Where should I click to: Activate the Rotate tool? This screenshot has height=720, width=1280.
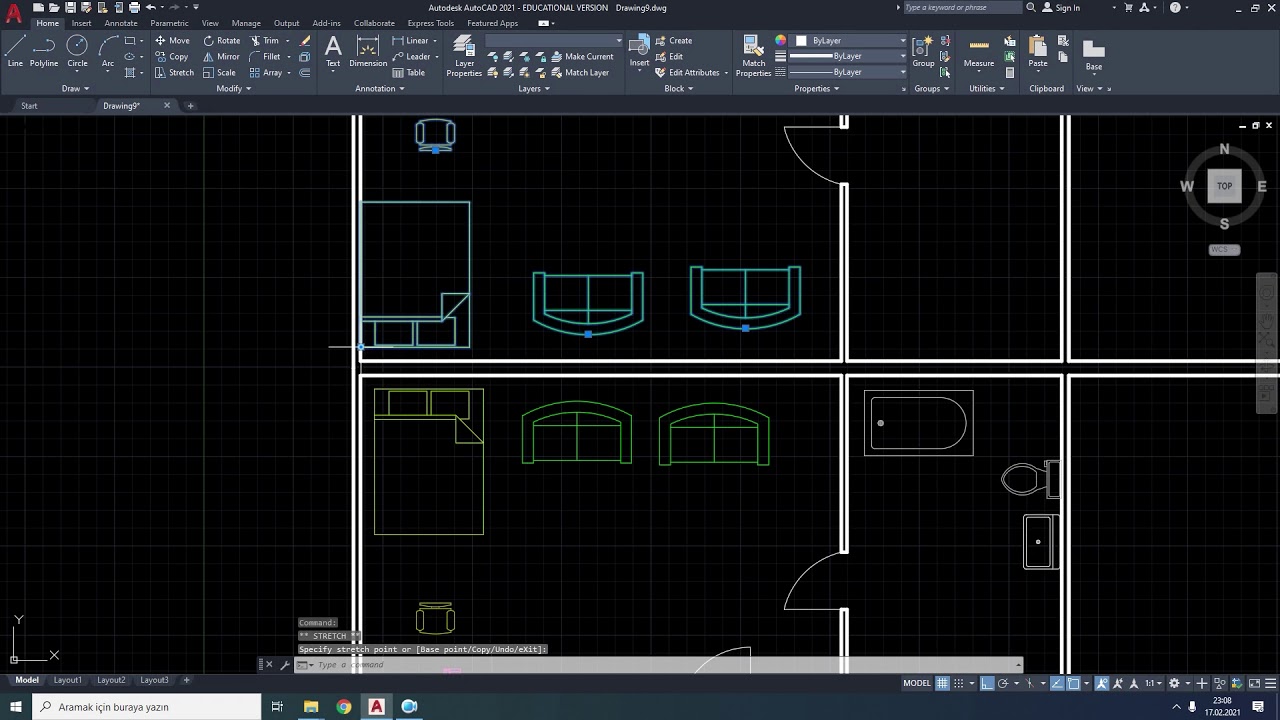221,41
